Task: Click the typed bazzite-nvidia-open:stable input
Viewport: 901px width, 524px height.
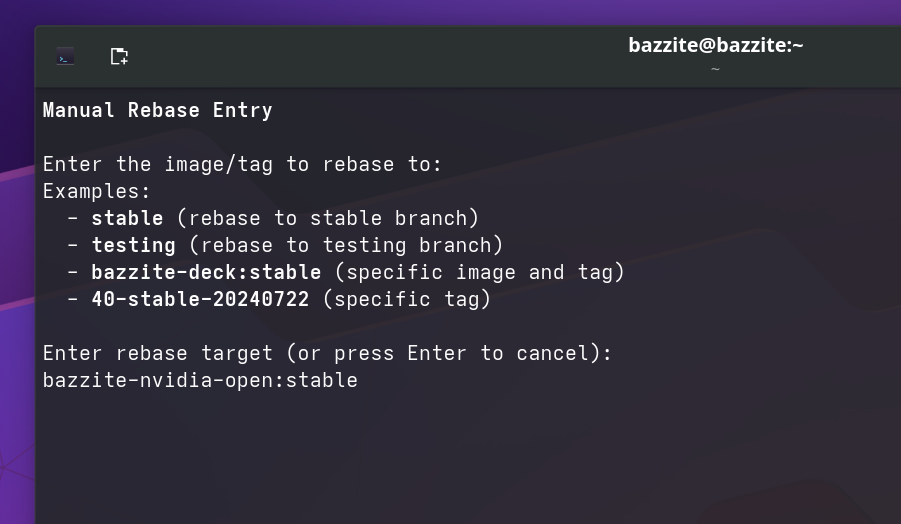Action: click(200, 380)
